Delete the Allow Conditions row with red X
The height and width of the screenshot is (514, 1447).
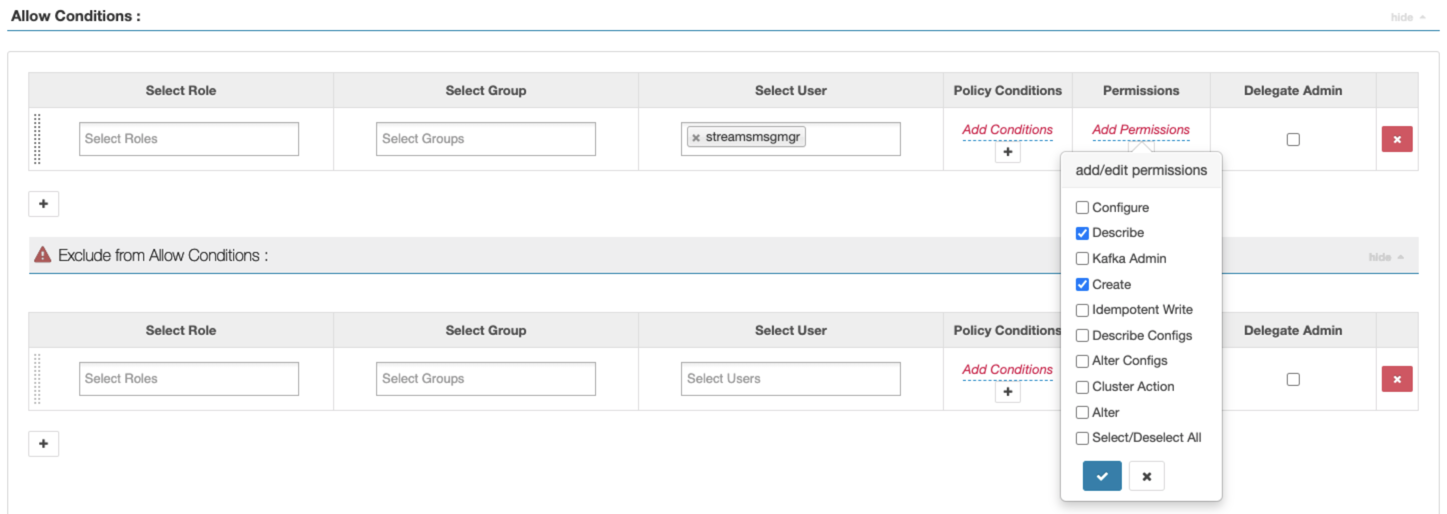coord(1396,139)
